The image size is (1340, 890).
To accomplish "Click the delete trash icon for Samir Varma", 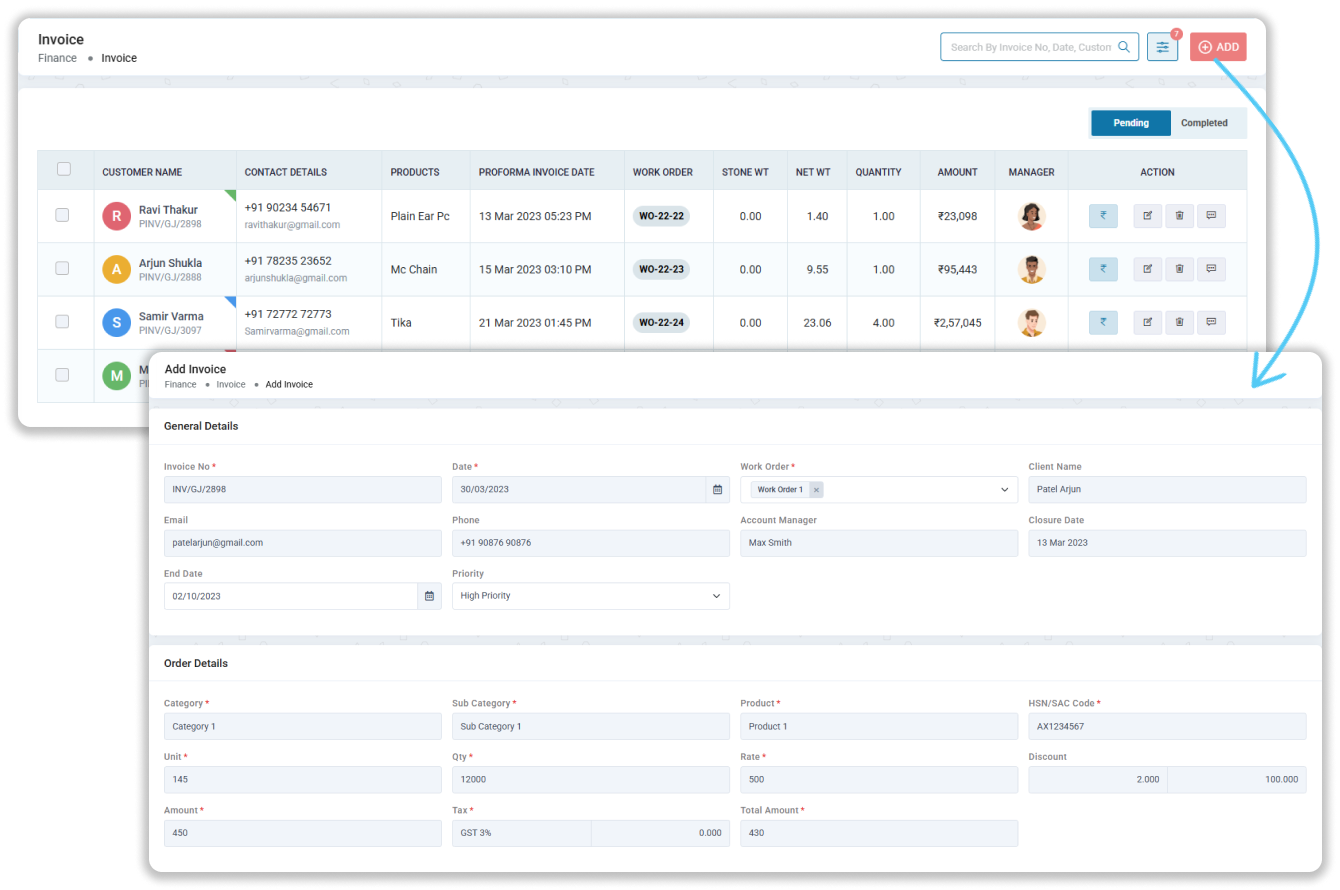I will tap(1179, 322).
